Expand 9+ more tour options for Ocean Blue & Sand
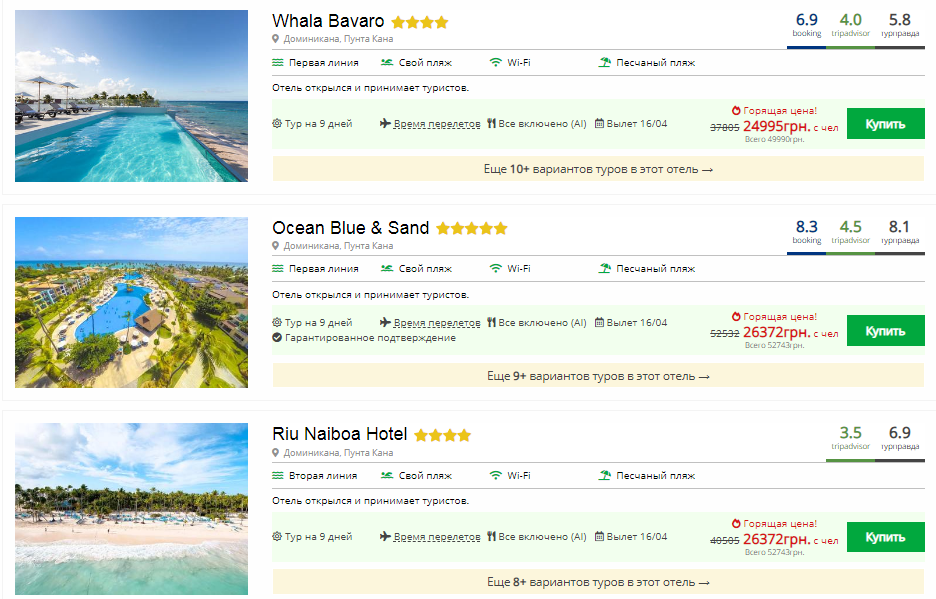 597,376
